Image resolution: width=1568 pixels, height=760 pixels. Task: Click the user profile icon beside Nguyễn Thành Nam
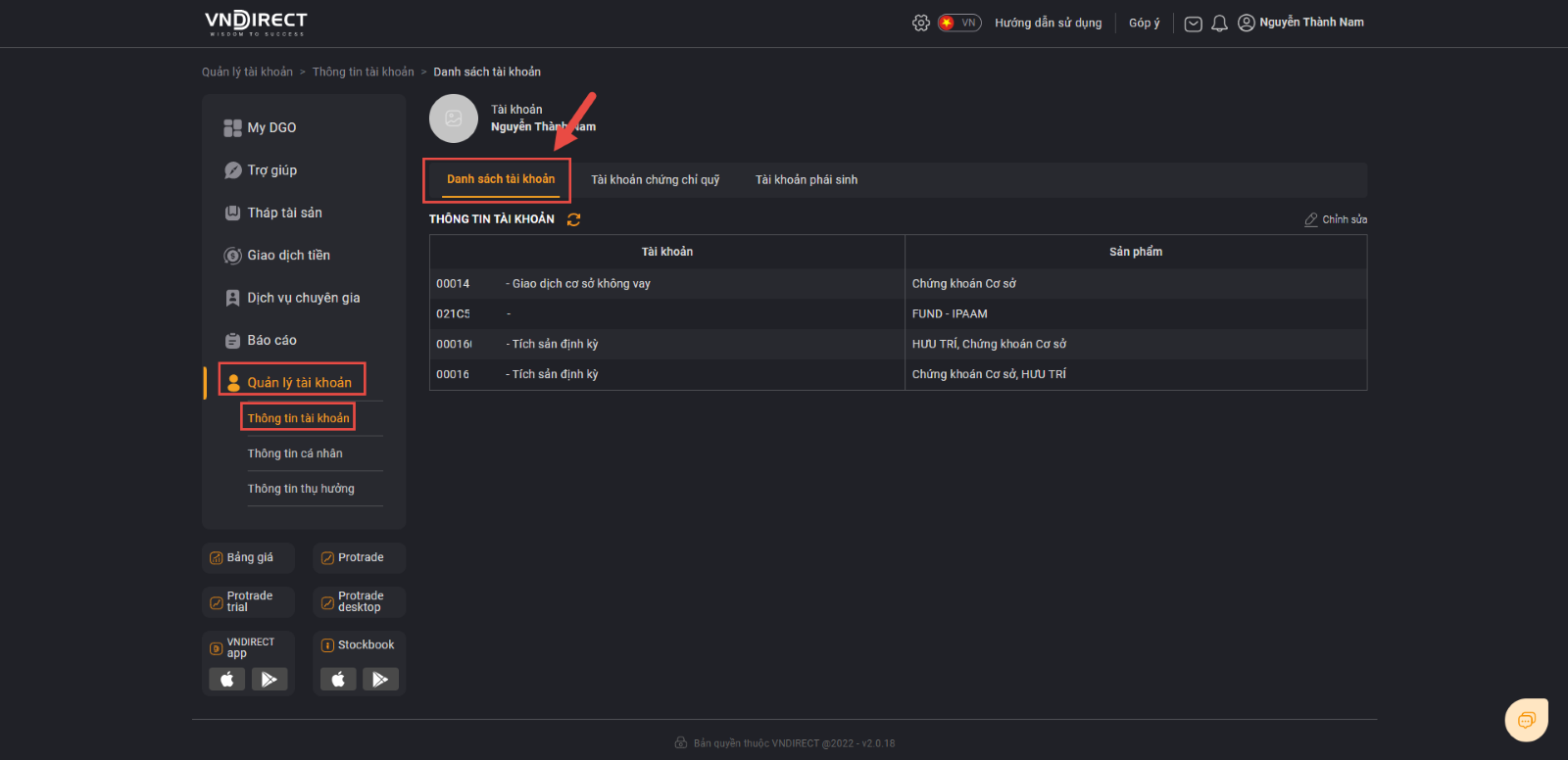[x=1247, y=23]
